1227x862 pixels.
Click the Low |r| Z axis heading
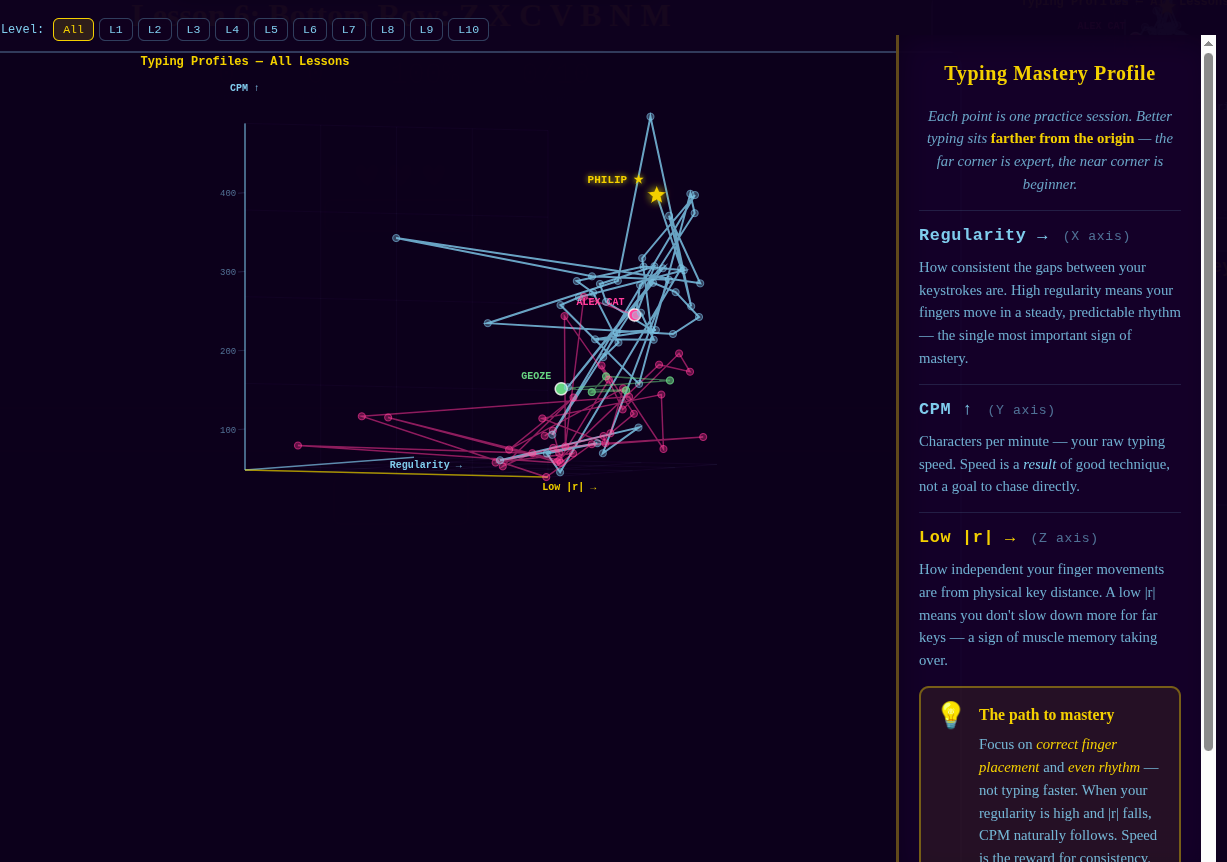pyautogui.click(x=1008, y=537)
